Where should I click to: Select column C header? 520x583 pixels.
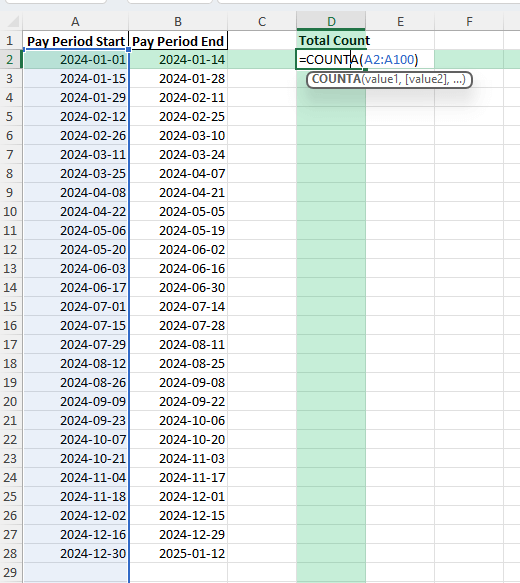262,22
